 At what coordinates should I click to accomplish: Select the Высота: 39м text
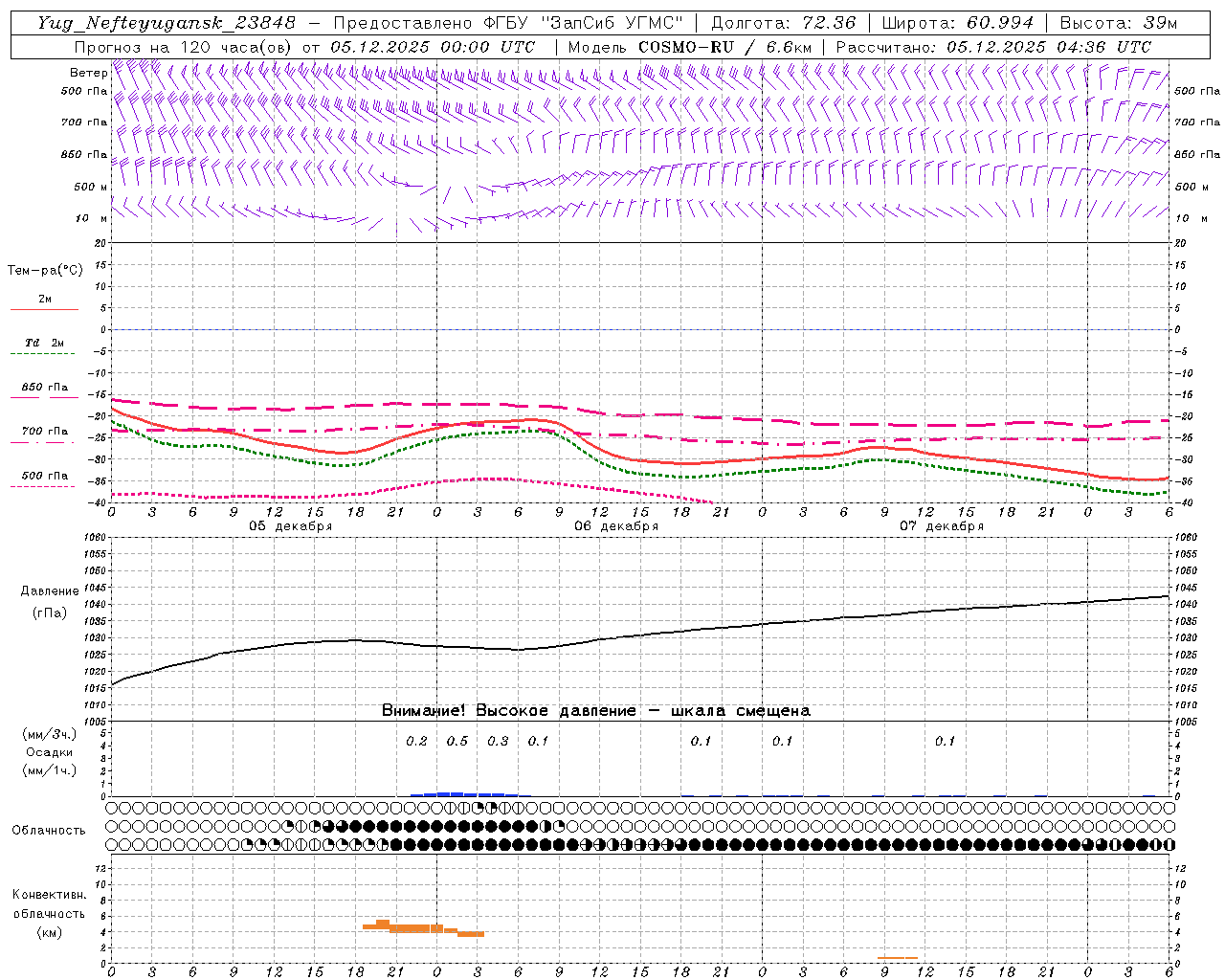coord(1120,23)
